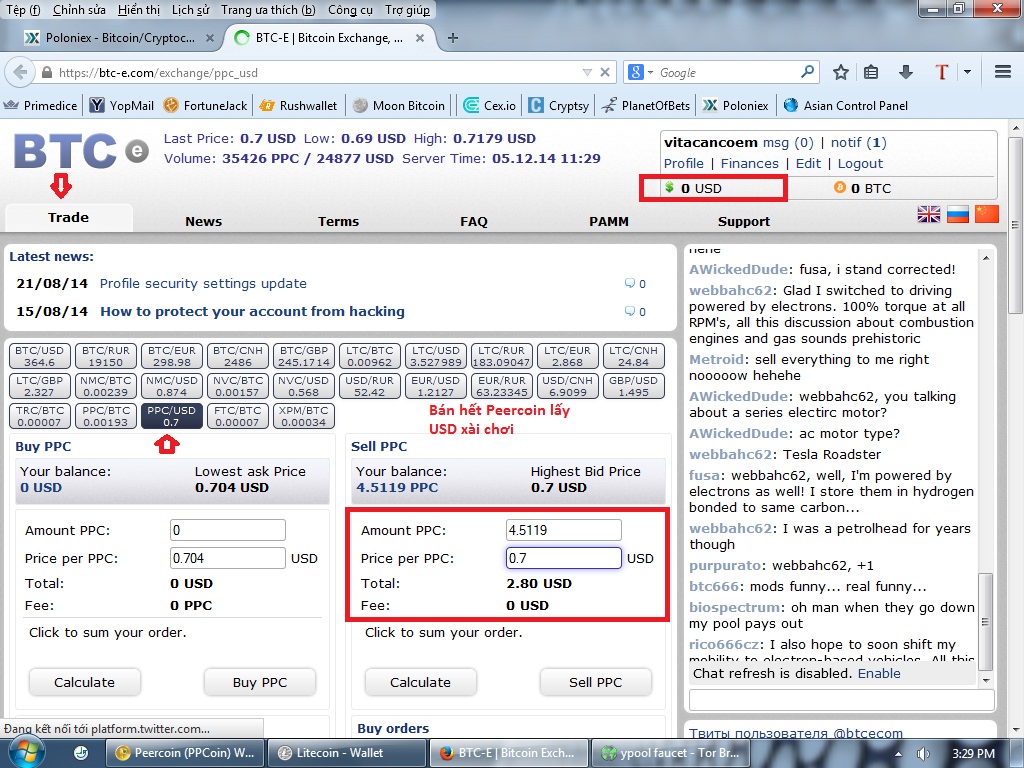Click the chat message input box

[x=841, y=701]
